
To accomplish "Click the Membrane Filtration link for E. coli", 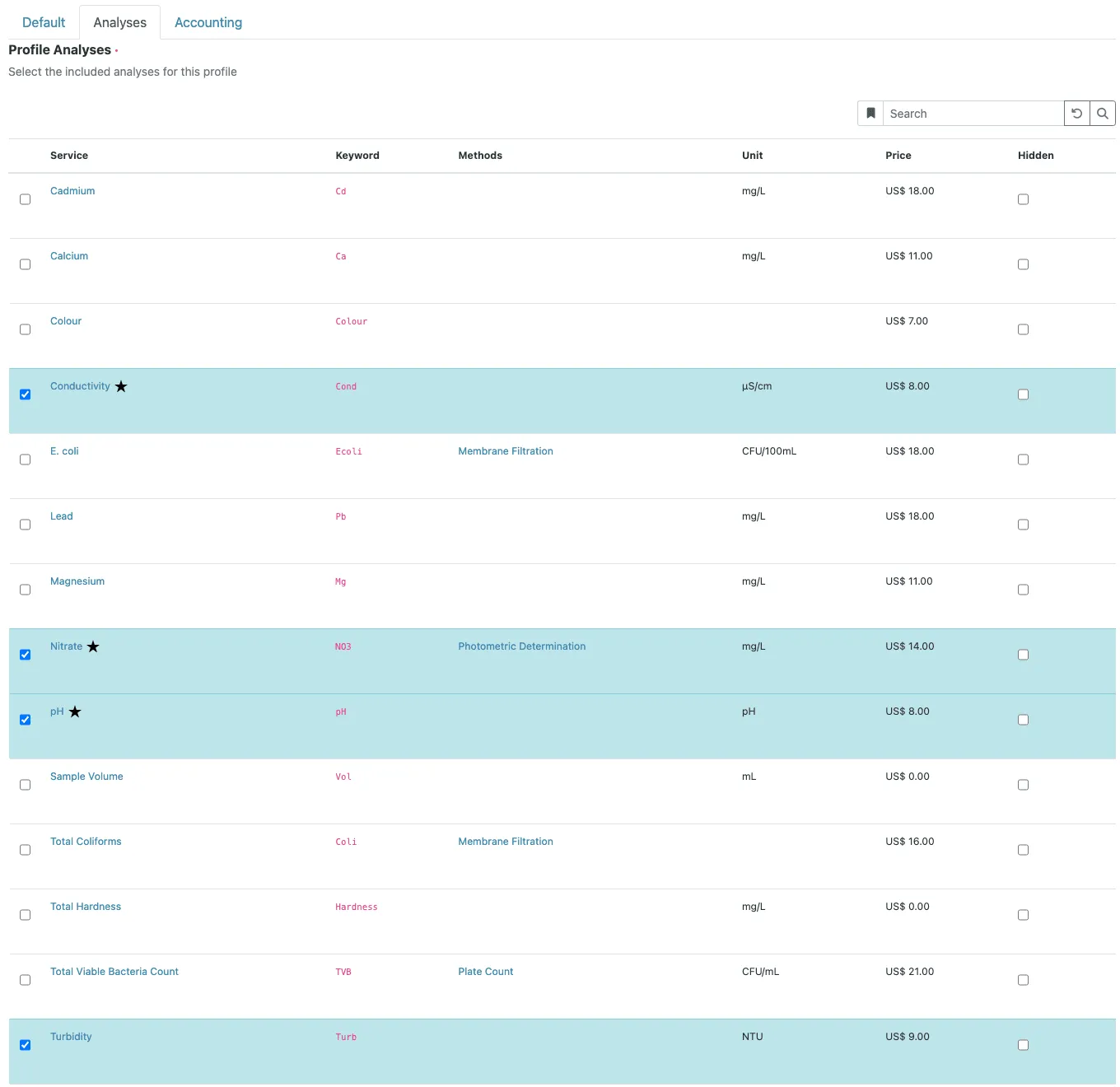I will [x=506, y=451].
